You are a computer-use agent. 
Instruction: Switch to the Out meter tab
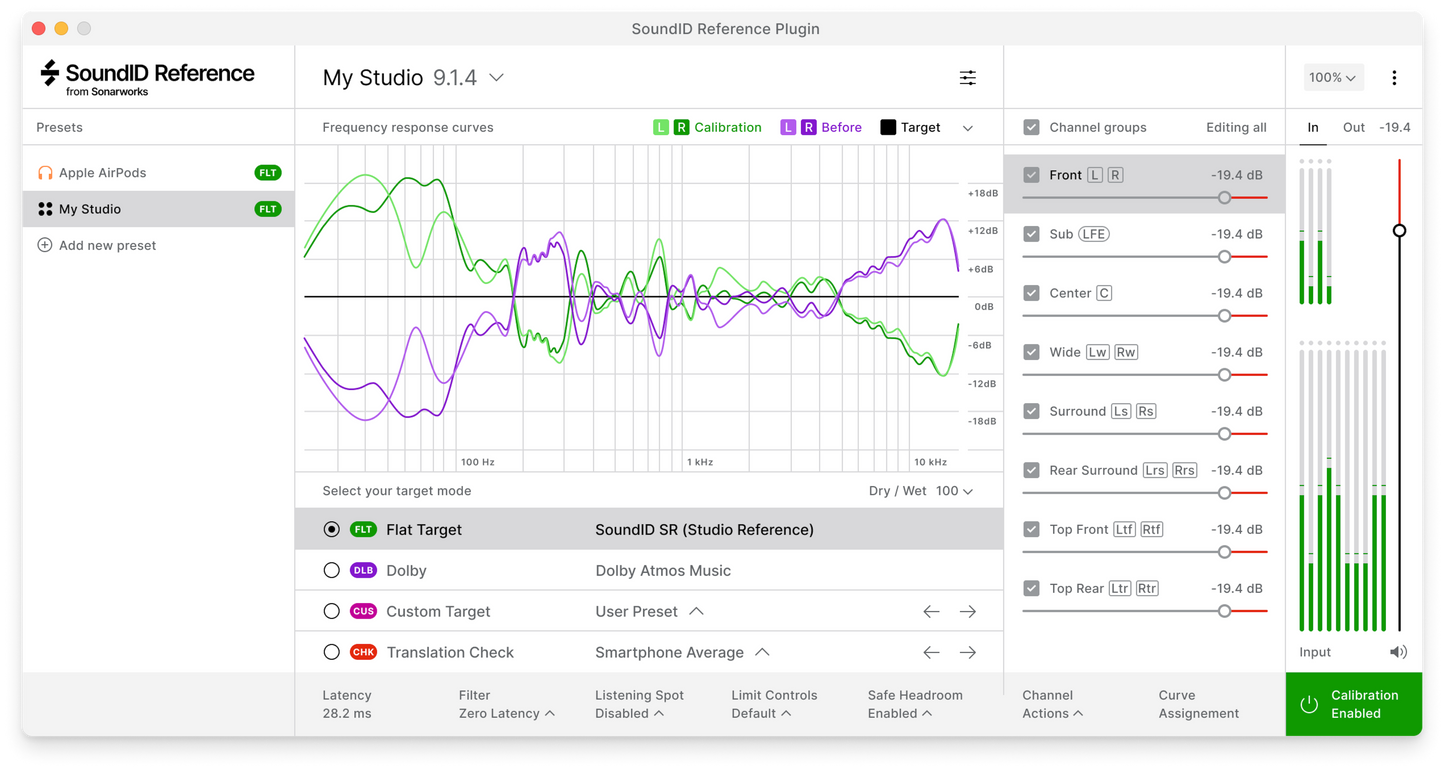(1354, 127)
